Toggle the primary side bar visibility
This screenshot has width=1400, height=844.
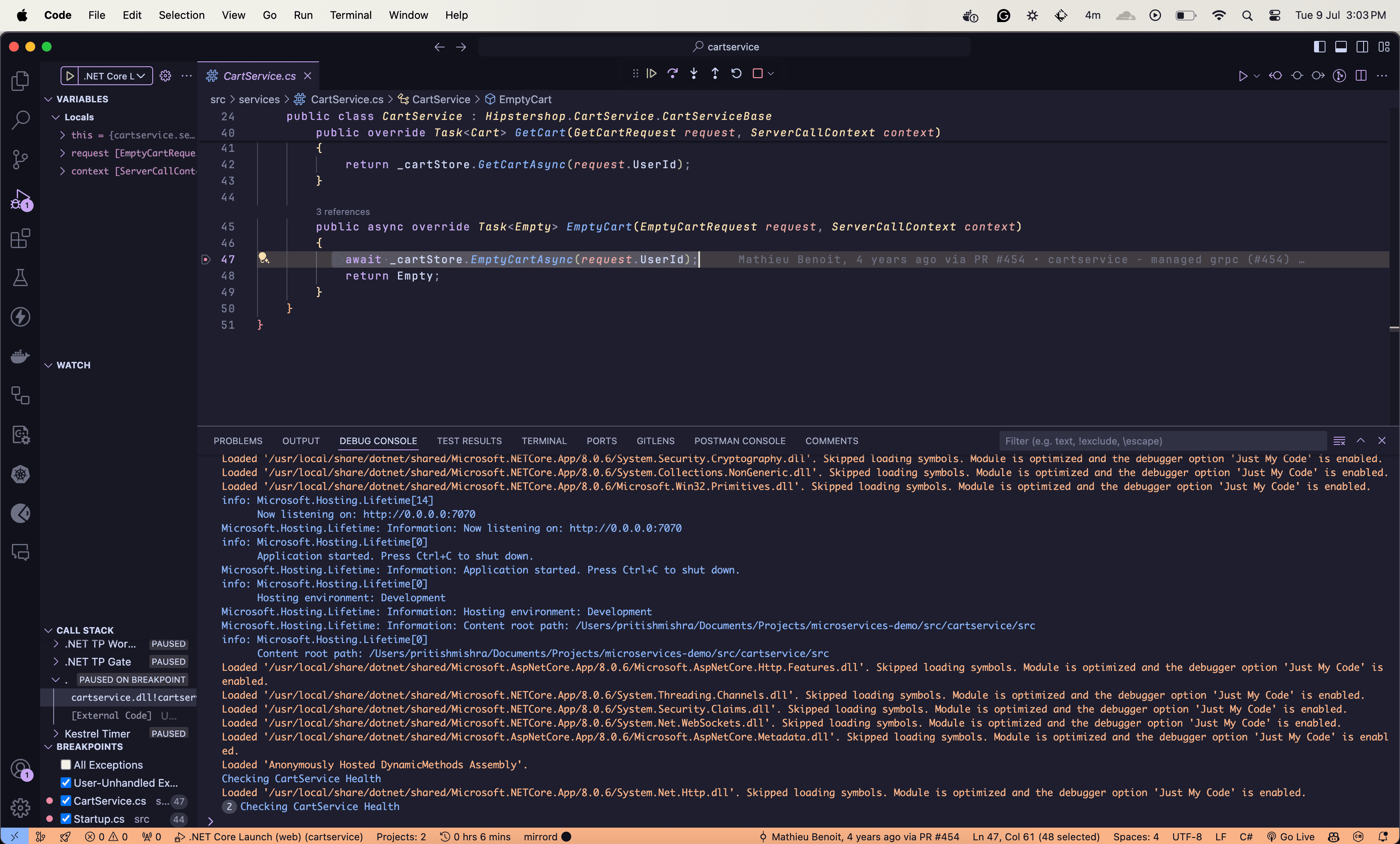pos(1319,47)
